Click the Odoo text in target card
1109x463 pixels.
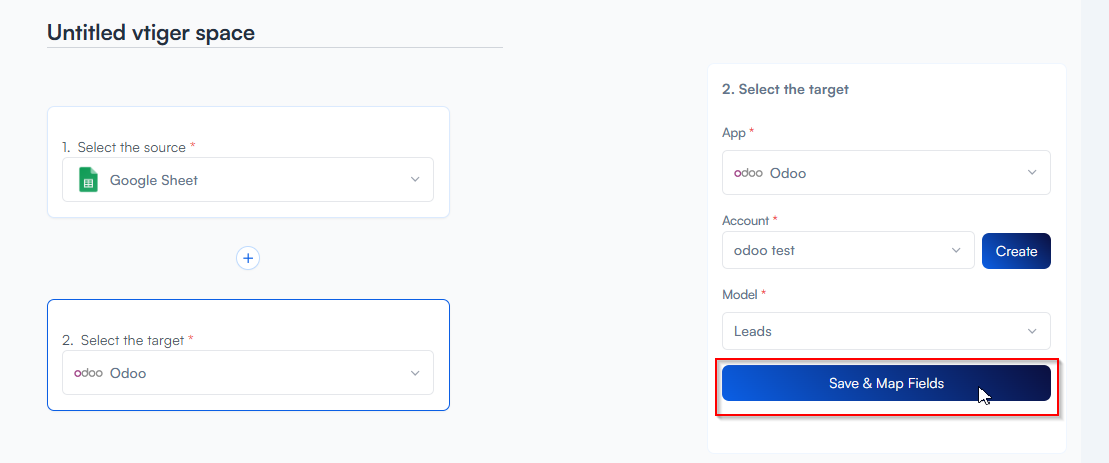pos(128,373)
